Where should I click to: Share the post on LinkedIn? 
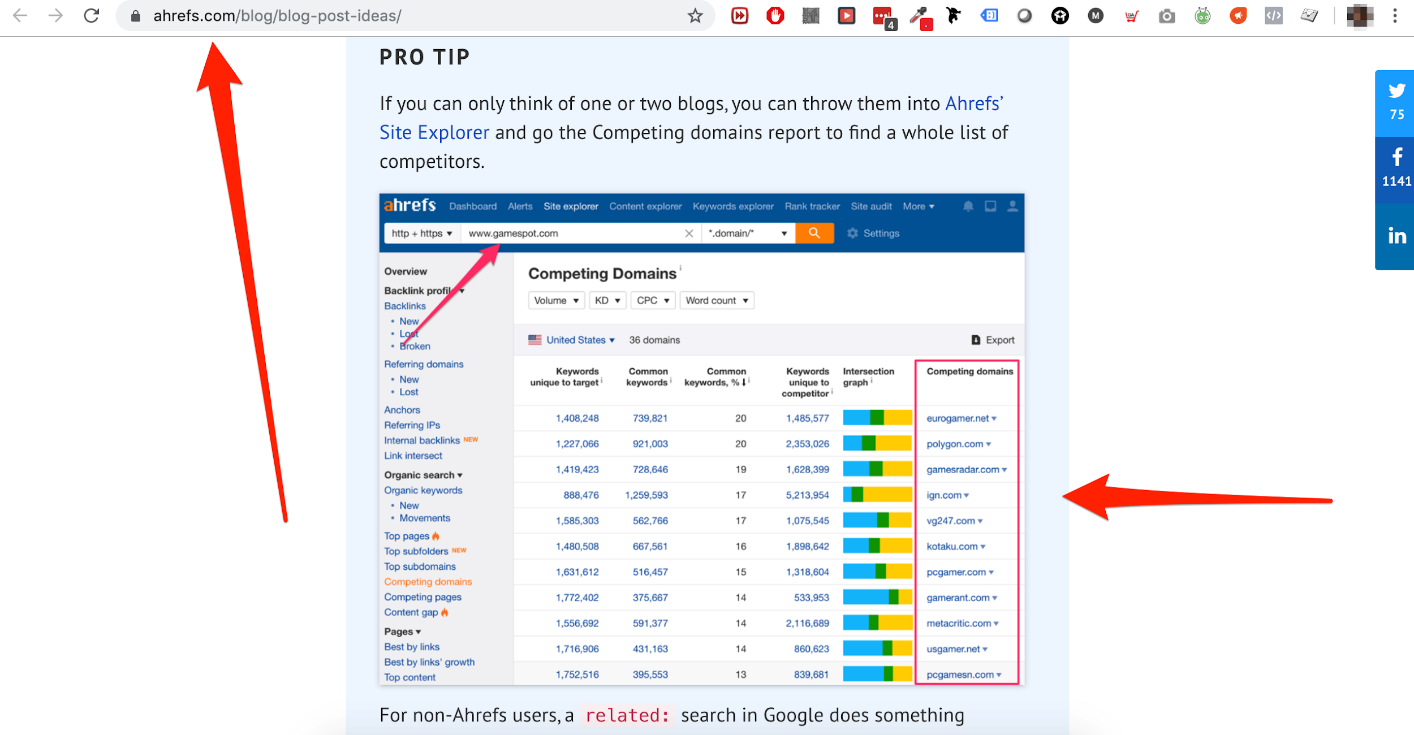[x=1396, y=236]
